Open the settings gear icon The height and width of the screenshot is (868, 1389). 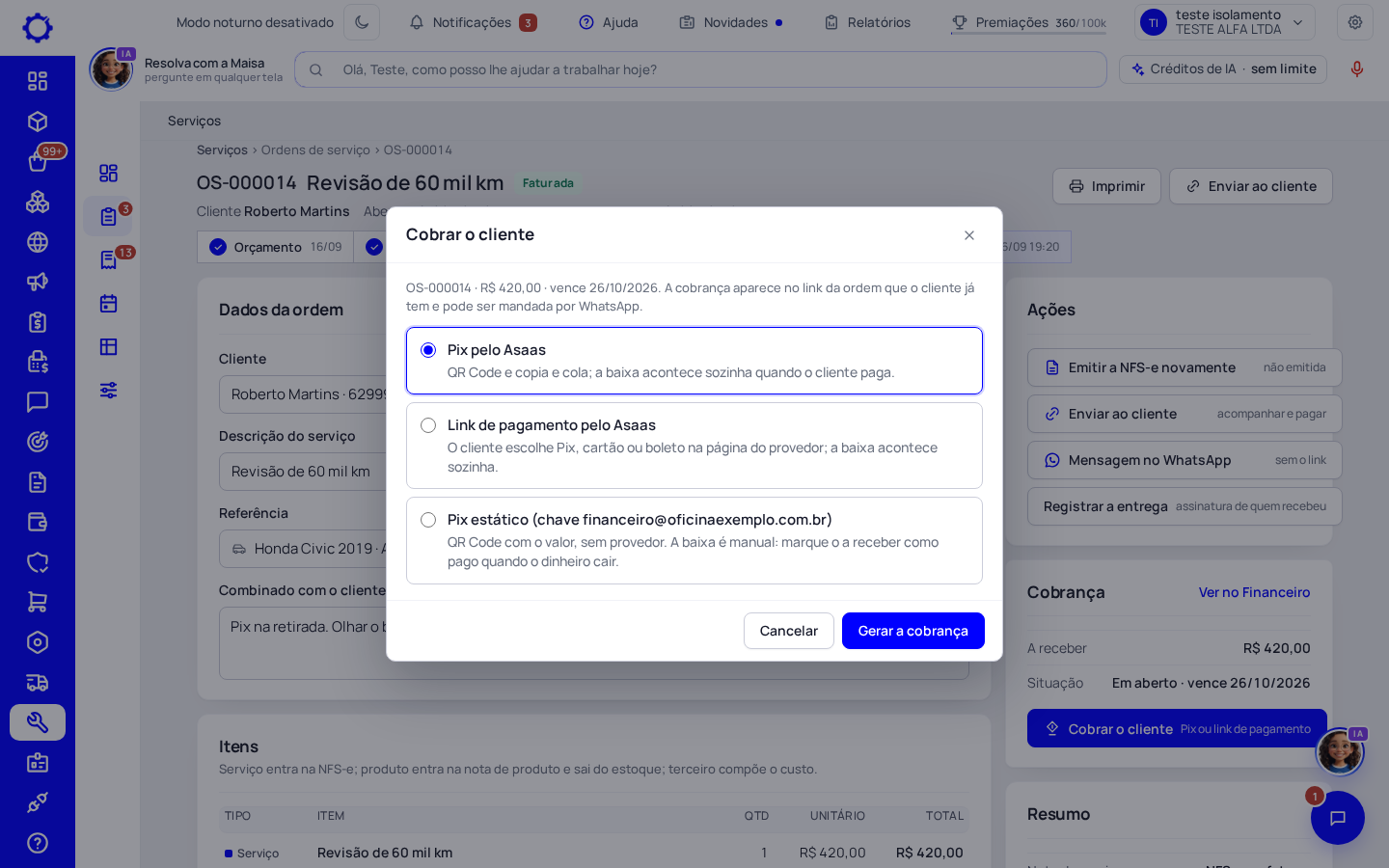1355,22
